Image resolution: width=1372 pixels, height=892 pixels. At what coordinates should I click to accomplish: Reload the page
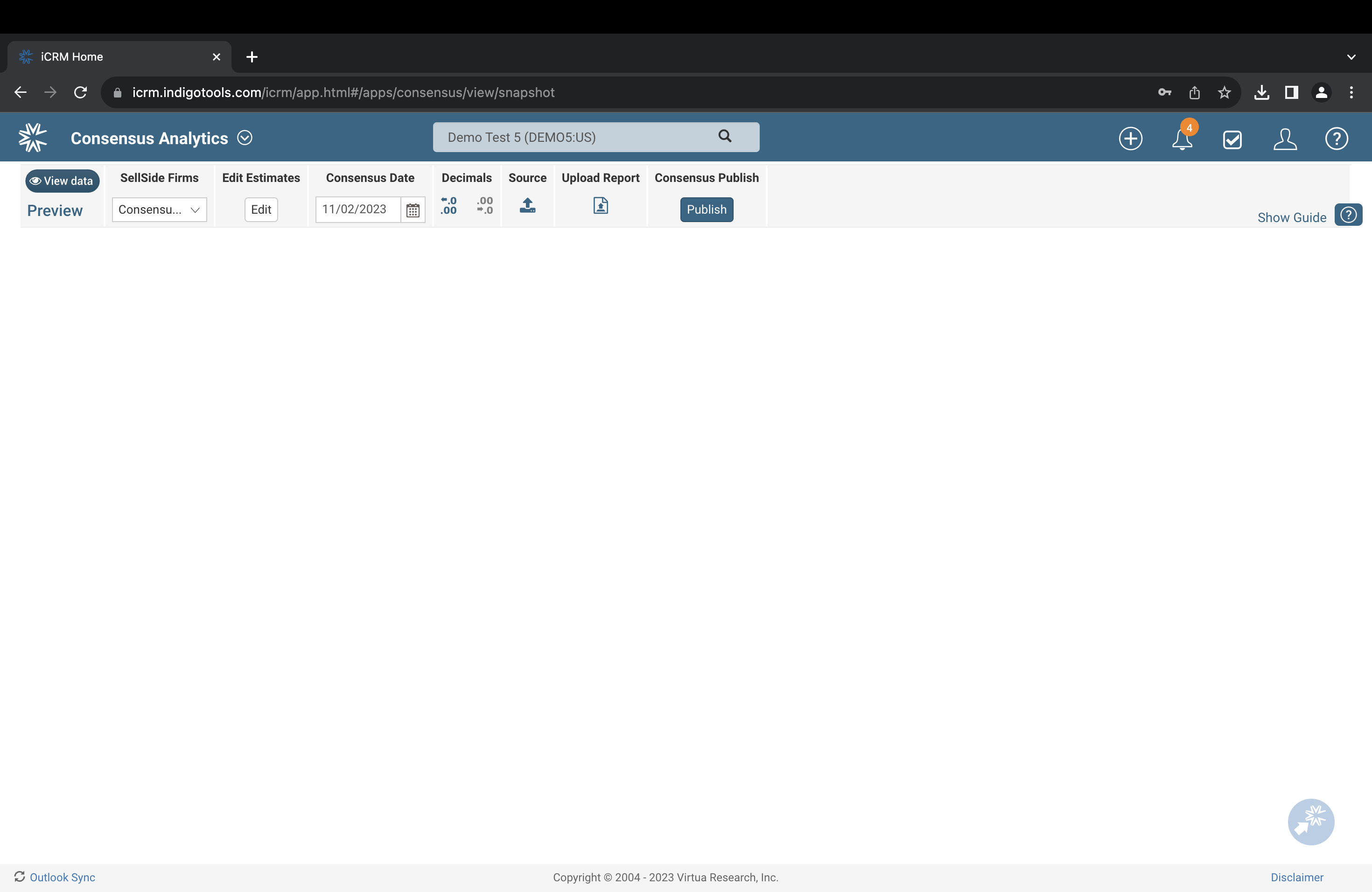[x=81, y=92]
